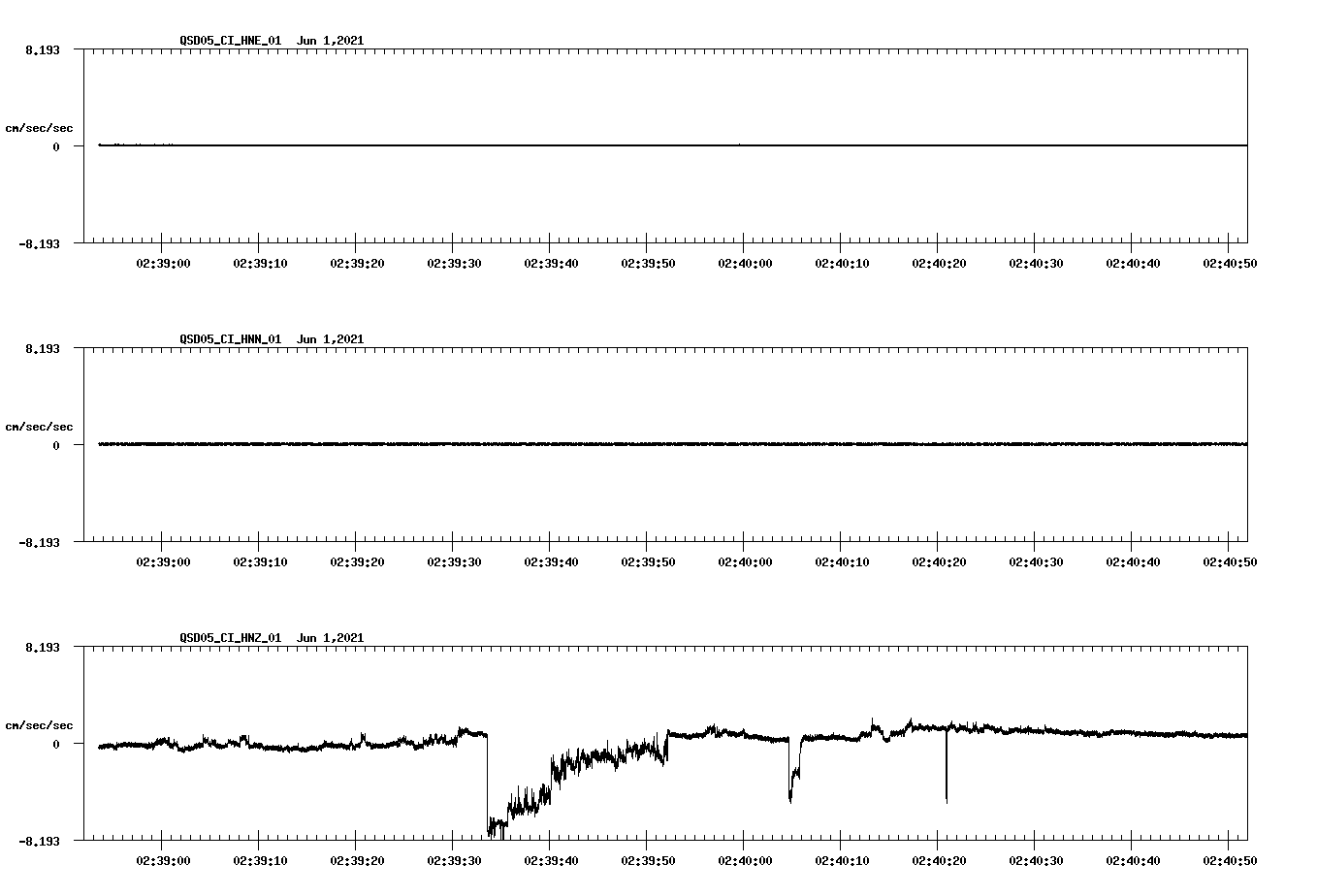Click the cm/sec/sec unit label on HNN plot
The image size is (1317, 896).
(39, 427)
